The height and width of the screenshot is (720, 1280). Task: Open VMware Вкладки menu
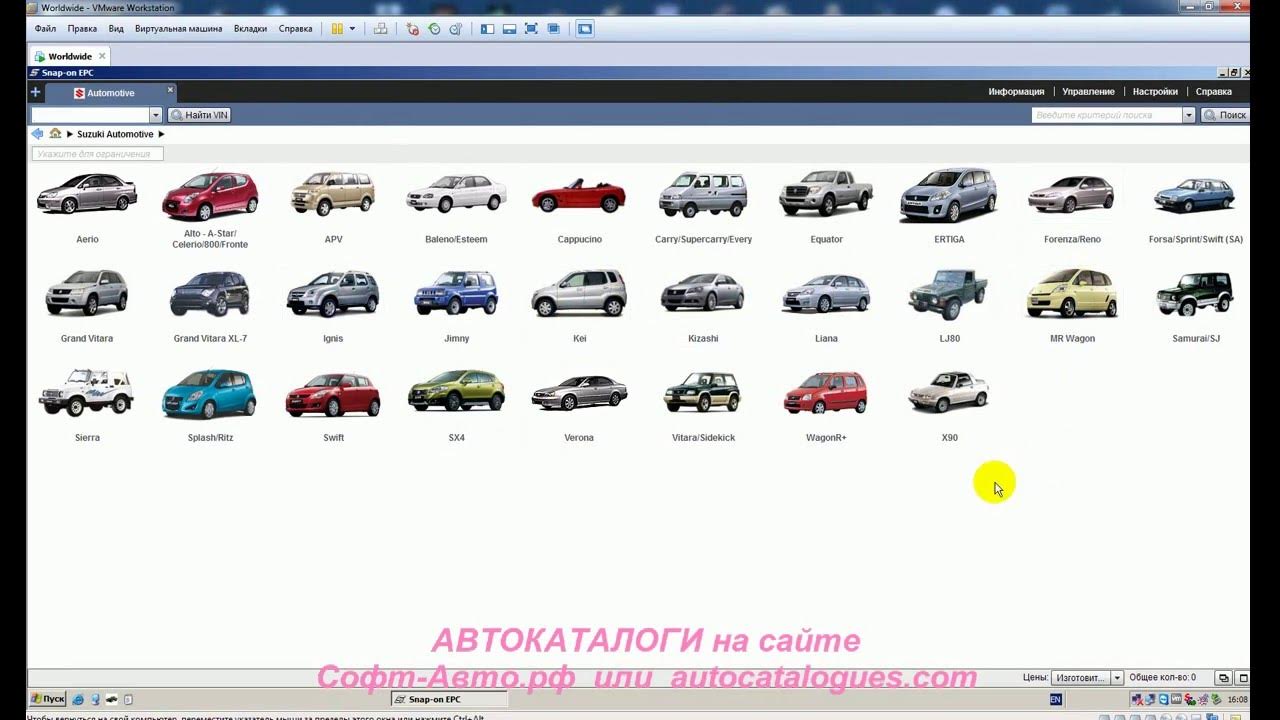click(250, 29)
